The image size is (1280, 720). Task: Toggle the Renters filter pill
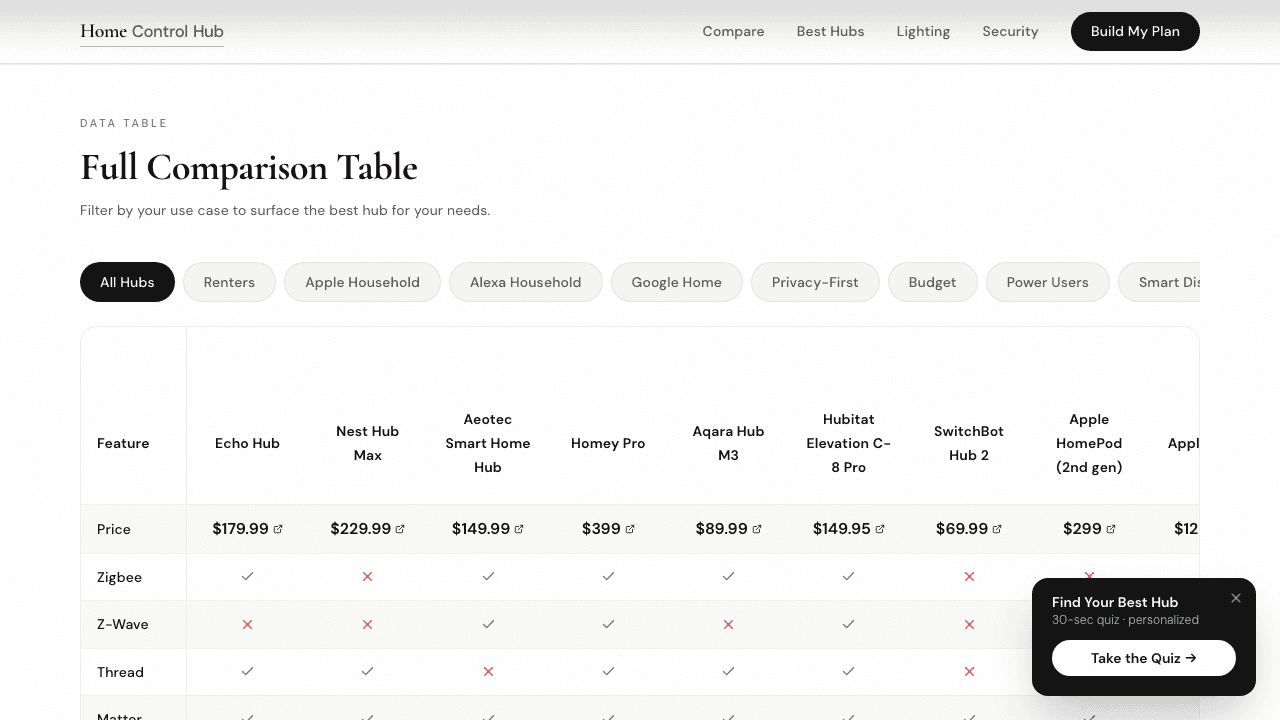coord(229,282)
